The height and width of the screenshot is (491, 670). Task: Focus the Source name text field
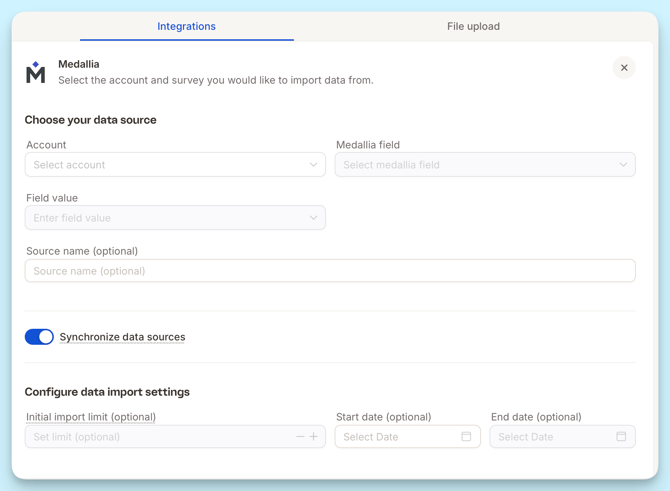pyautogui.click(x=330, y=271)
